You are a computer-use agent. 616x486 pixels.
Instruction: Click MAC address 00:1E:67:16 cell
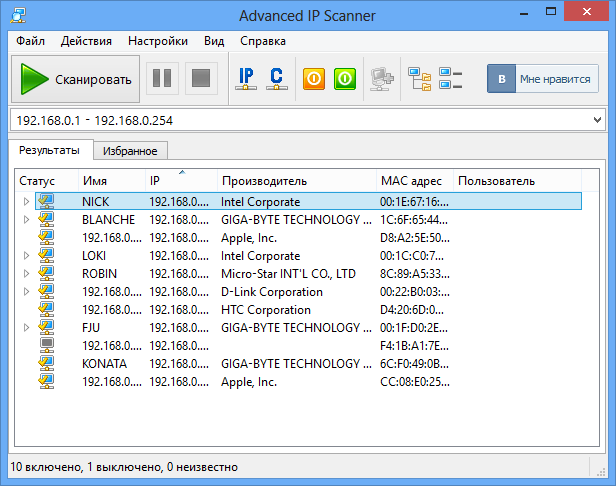(x=414, y=202)
